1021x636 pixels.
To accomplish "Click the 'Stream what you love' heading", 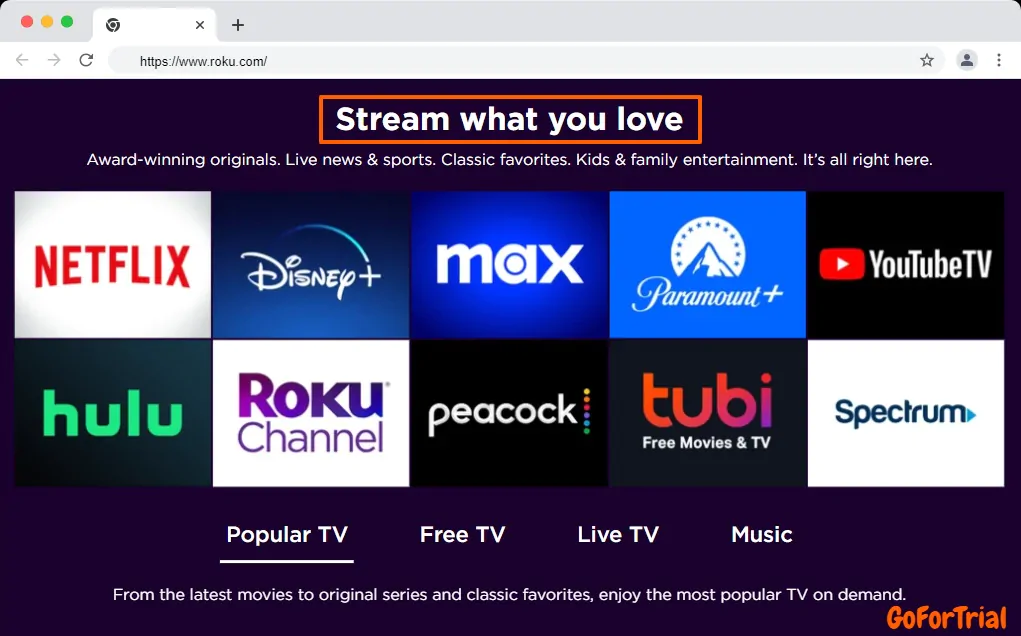I will point(510,119).
